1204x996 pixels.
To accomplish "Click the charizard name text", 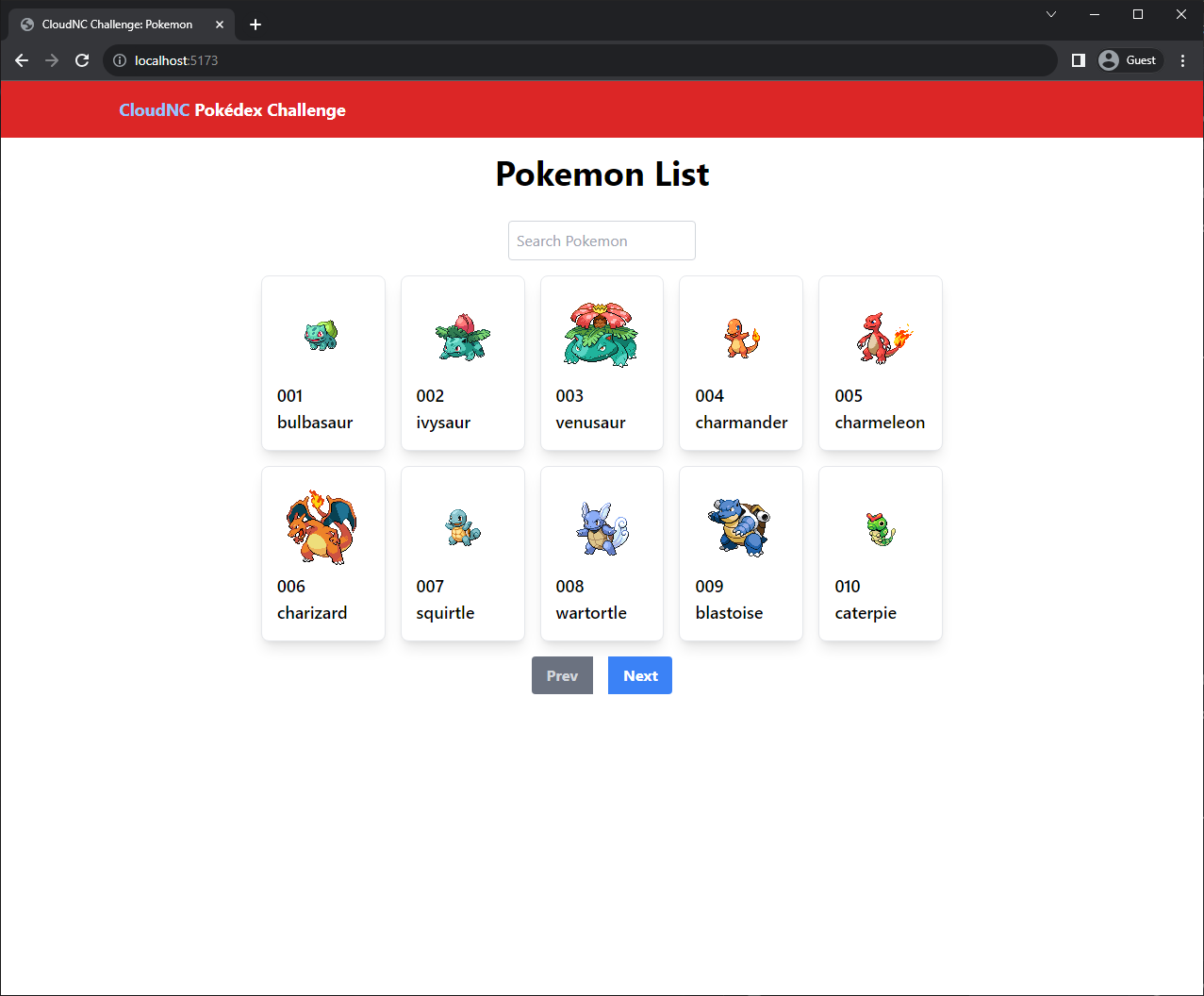I will [x=312, y=613].
